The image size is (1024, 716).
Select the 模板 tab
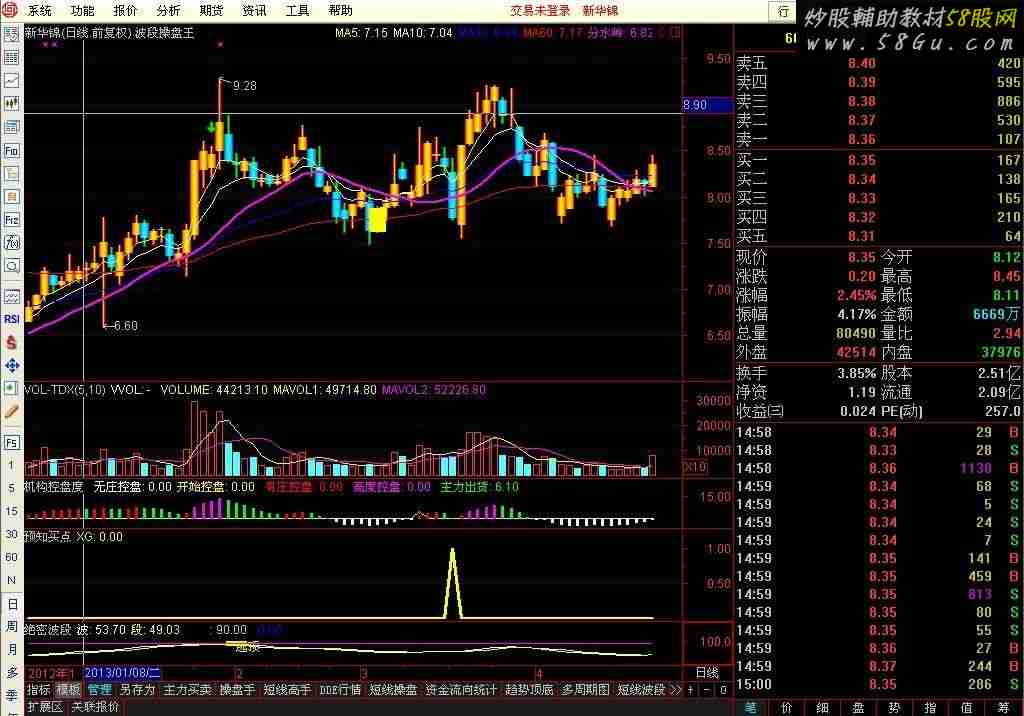coord(69,689)
